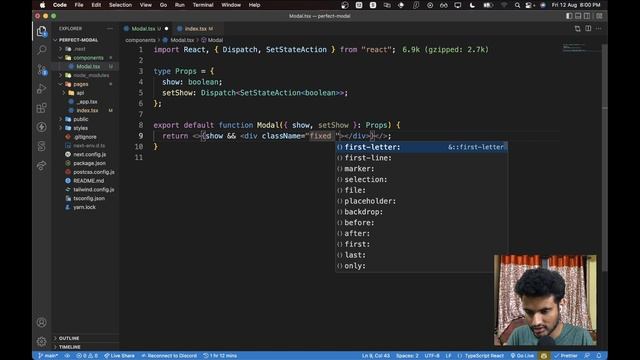Click the Prettier status bar item
The height and width of the screenshot is (360, 640).
coord(565,356)
